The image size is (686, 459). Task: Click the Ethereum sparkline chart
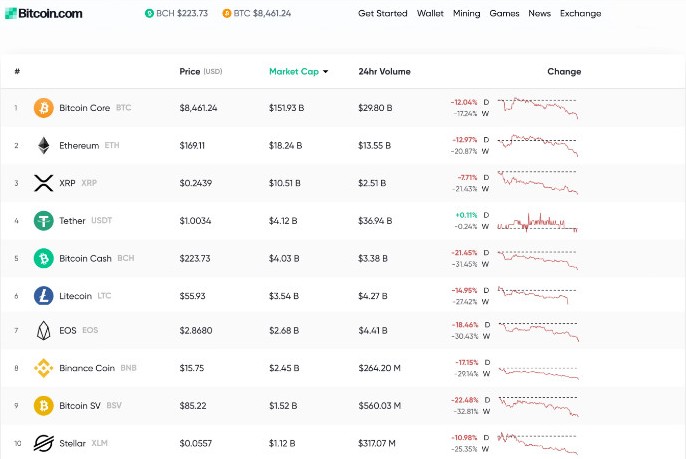pyautogui.click(x=538, y=145)
